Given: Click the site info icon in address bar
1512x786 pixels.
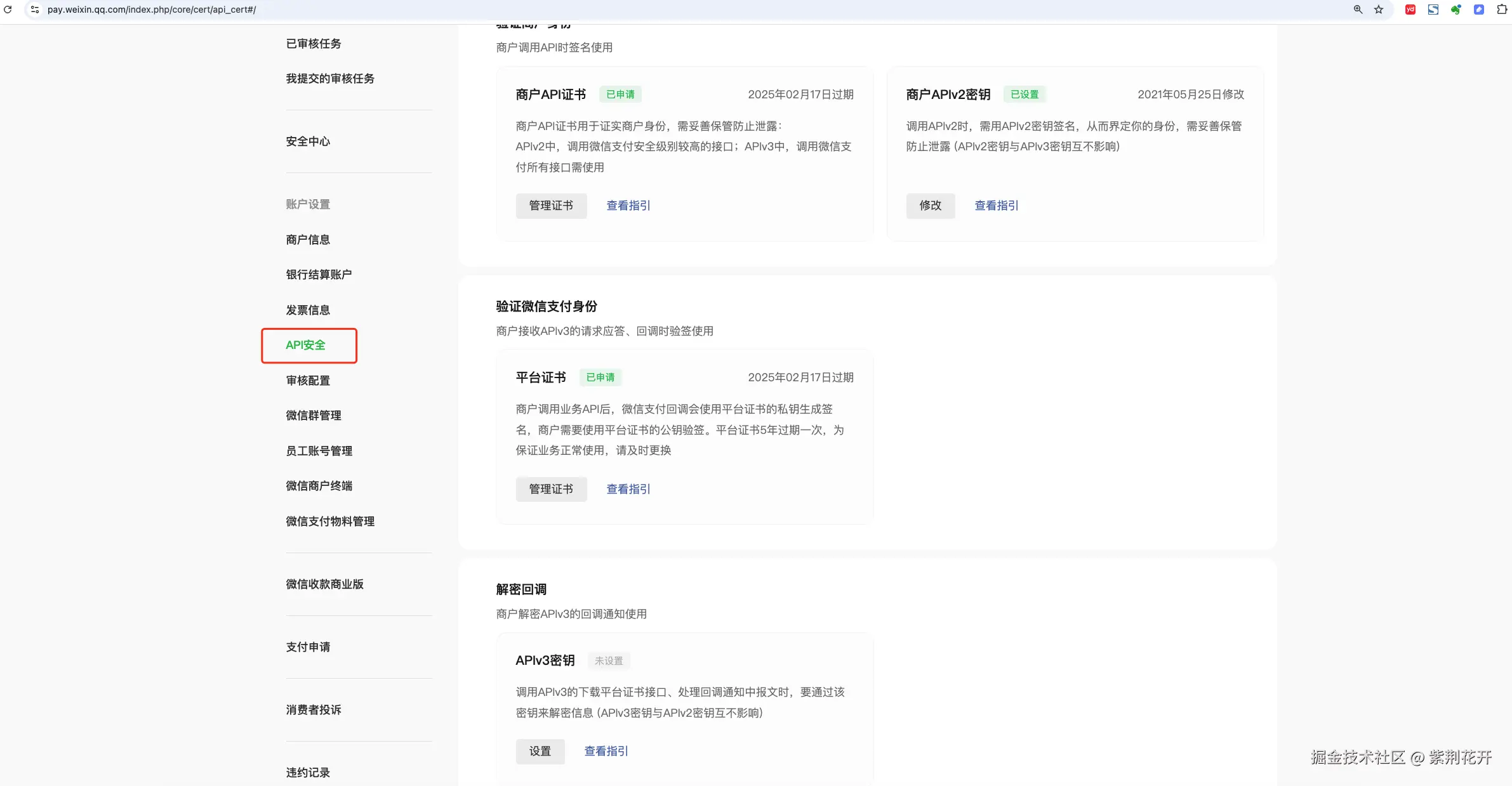Looking at the screenshot, I should coord(35,10).
